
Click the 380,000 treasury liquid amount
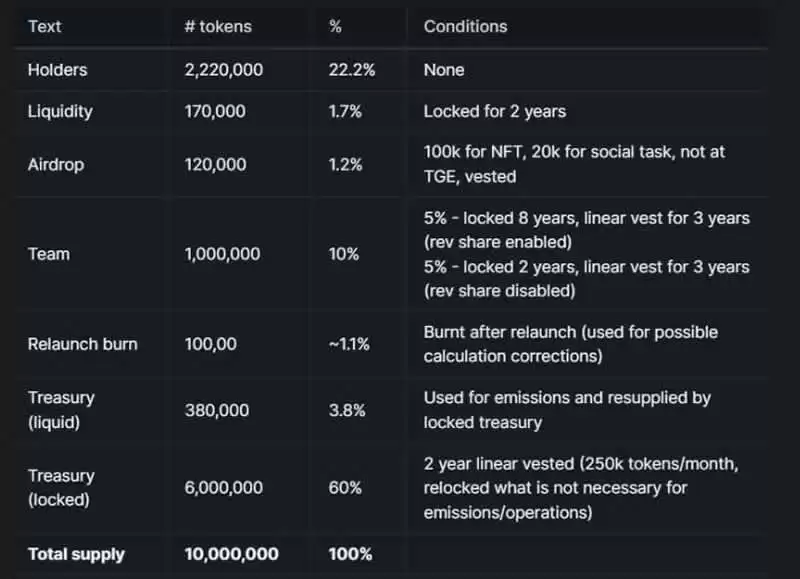pos(215,410)
